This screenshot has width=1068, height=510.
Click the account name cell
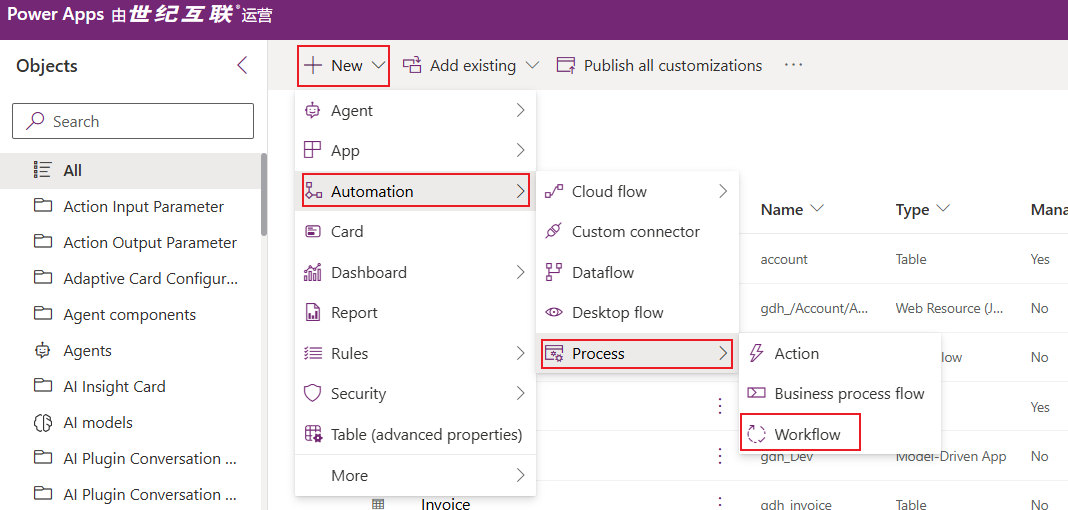(784, 259)
